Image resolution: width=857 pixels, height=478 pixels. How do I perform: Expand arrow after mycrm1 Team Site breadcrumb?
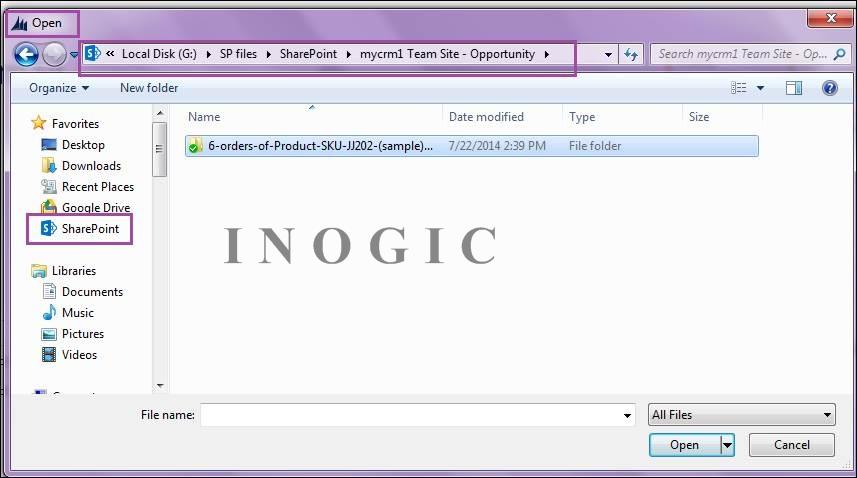pyautogui.click(x=547, y=55)
